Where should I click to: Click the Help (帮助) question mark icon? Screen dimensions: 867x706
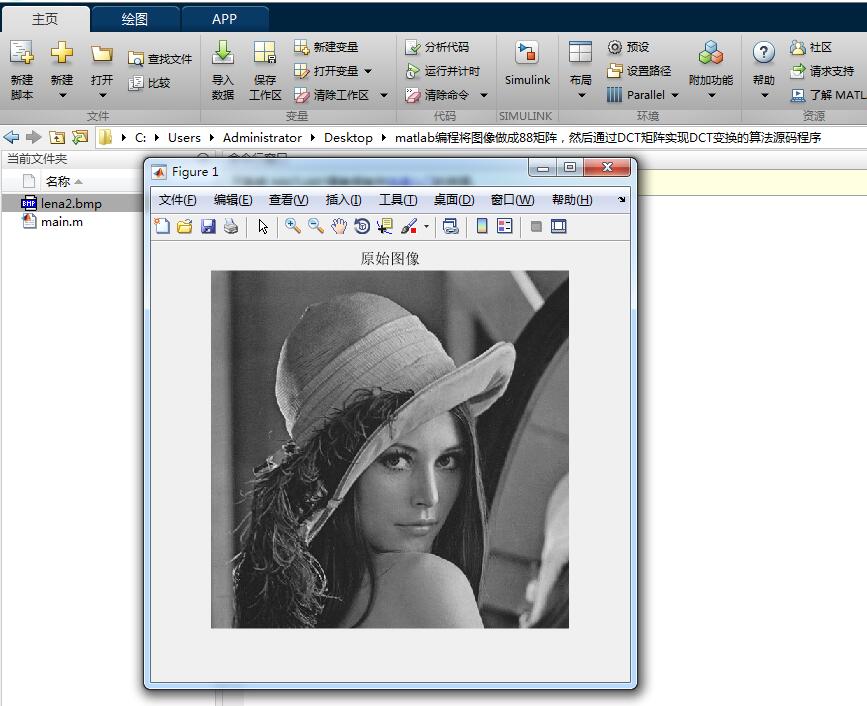(764, 53)
